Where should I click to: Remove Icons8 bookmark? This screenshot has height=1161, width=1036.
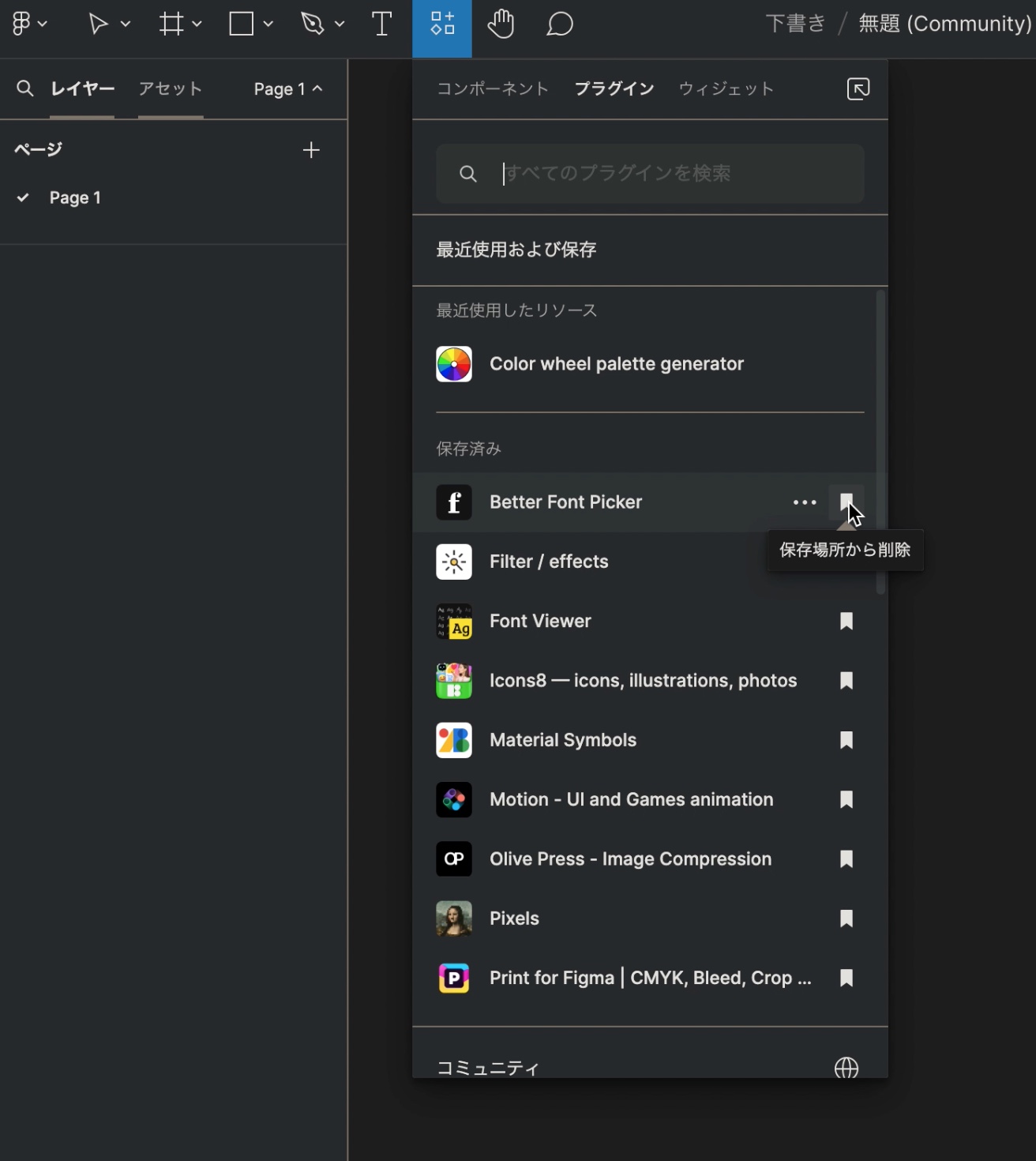point(846,681)
